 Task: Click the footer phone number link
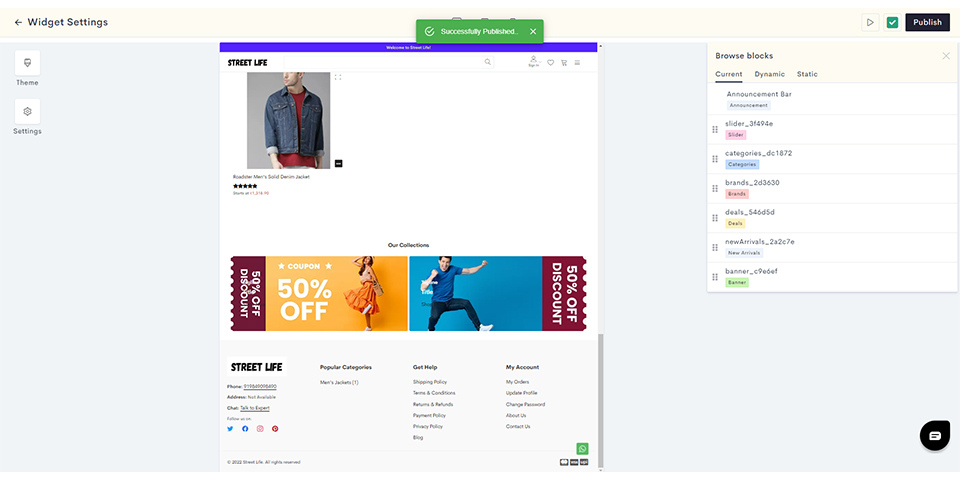(260, 386)
